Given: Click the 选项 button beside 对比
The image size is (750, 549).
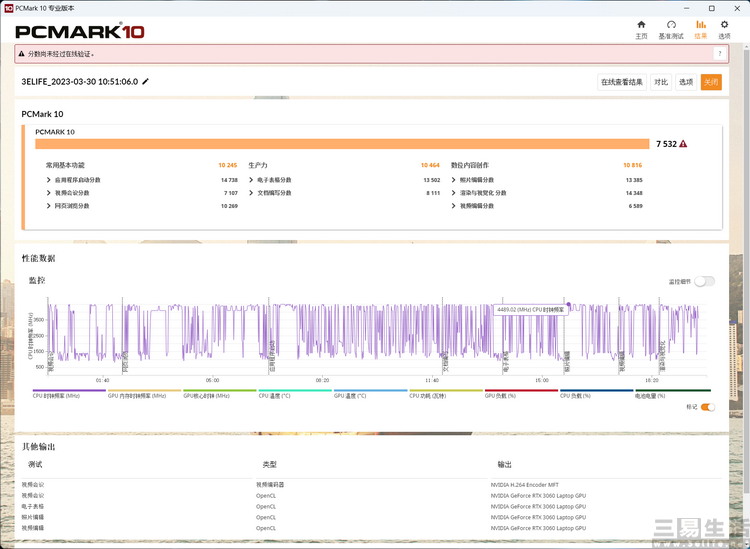Looking at the screenshot, I should (686, 82).
